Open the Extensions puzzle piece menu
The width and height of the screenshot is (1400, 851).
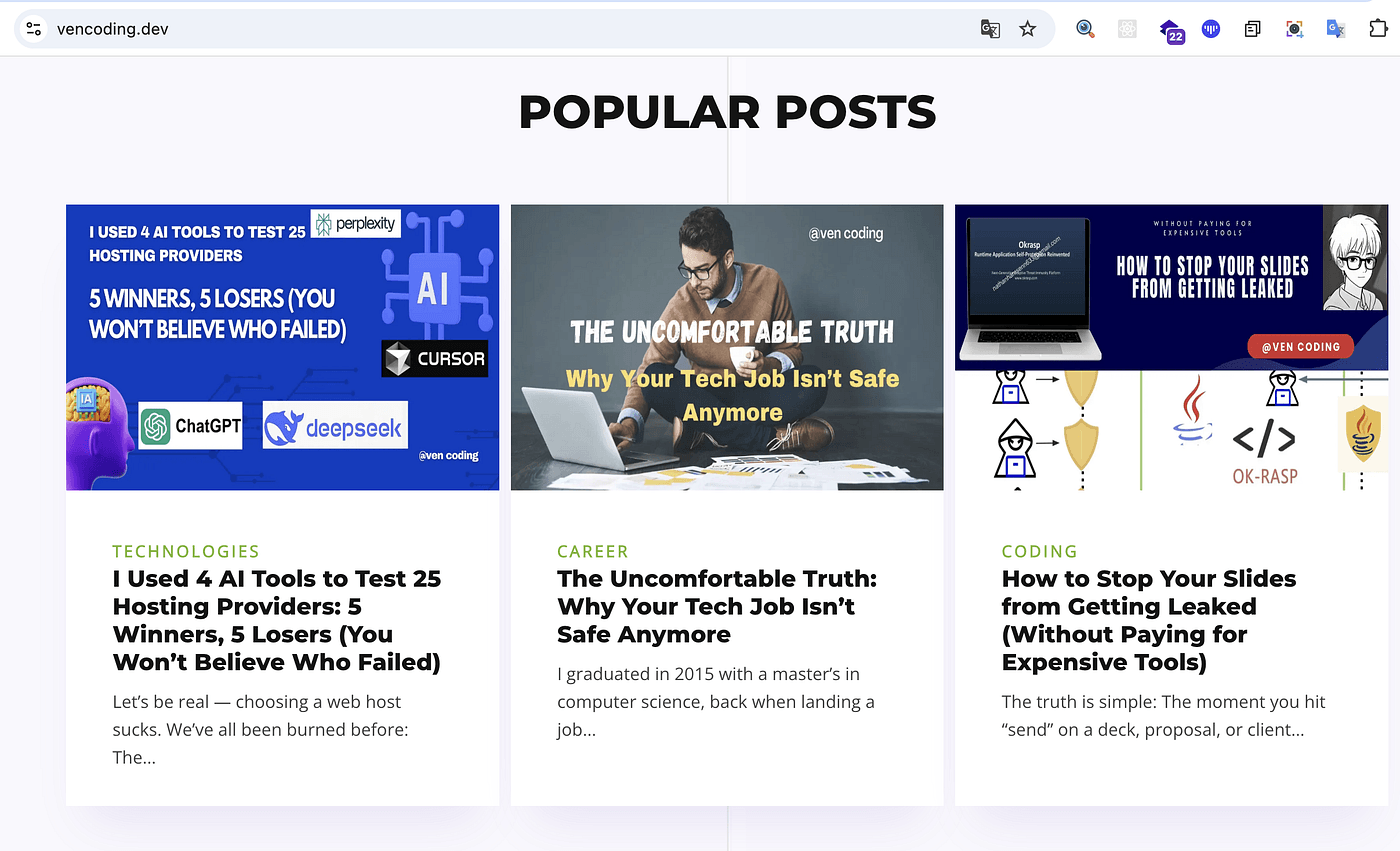[x=1377, y=29]
